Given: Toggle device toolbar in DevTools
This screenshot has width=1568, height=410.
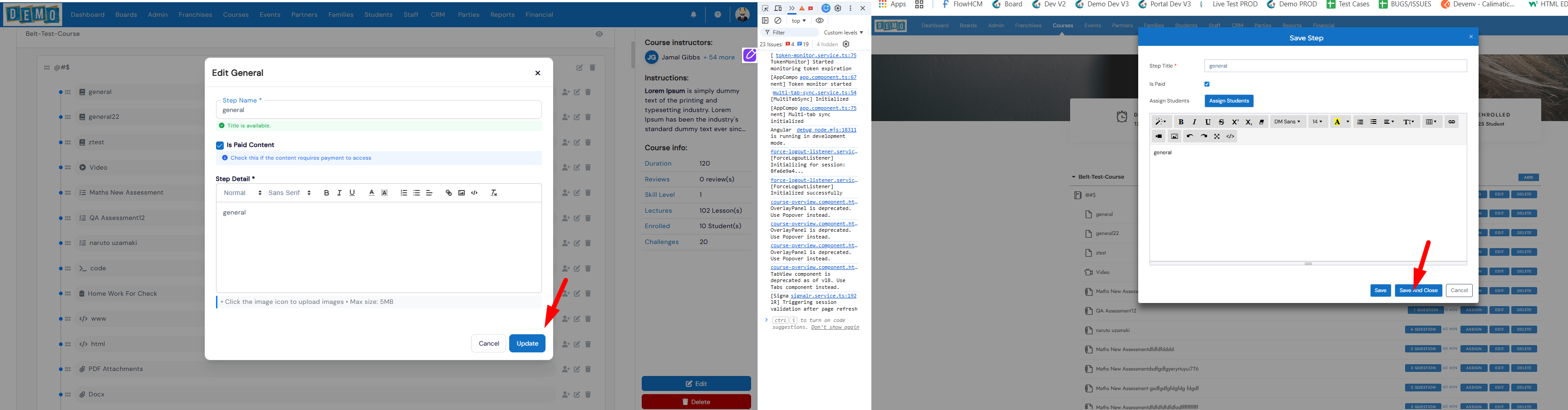Looking at the screenshot, I should point(778,9).
